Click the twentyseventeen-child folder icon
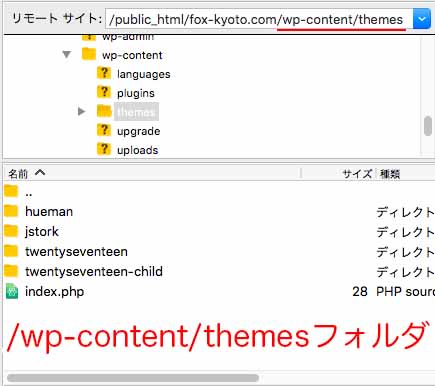Screen dimensions: 435x386 11,271
